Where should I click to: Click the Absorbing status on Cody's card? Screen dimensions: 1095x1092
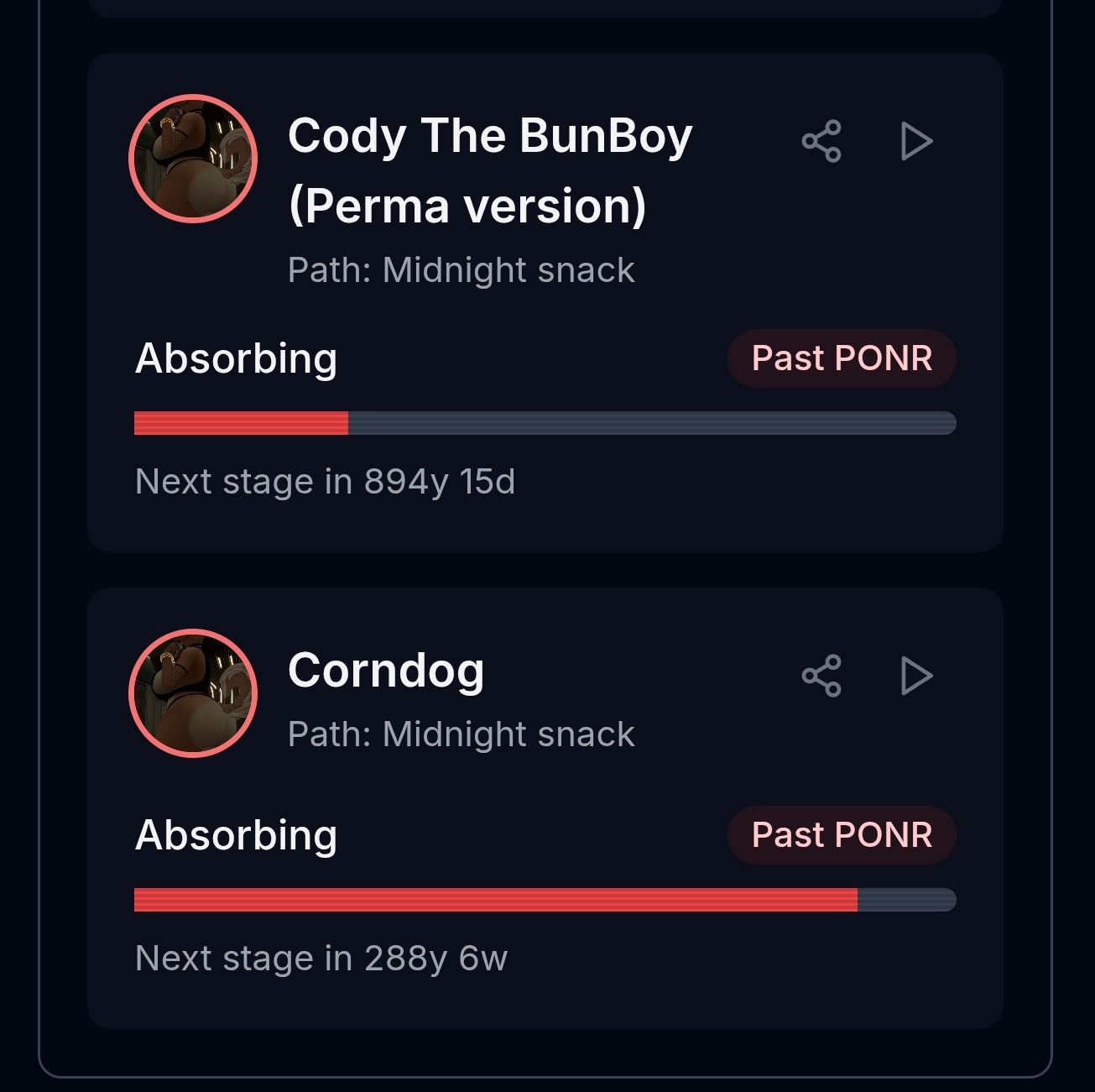point(237,358)
